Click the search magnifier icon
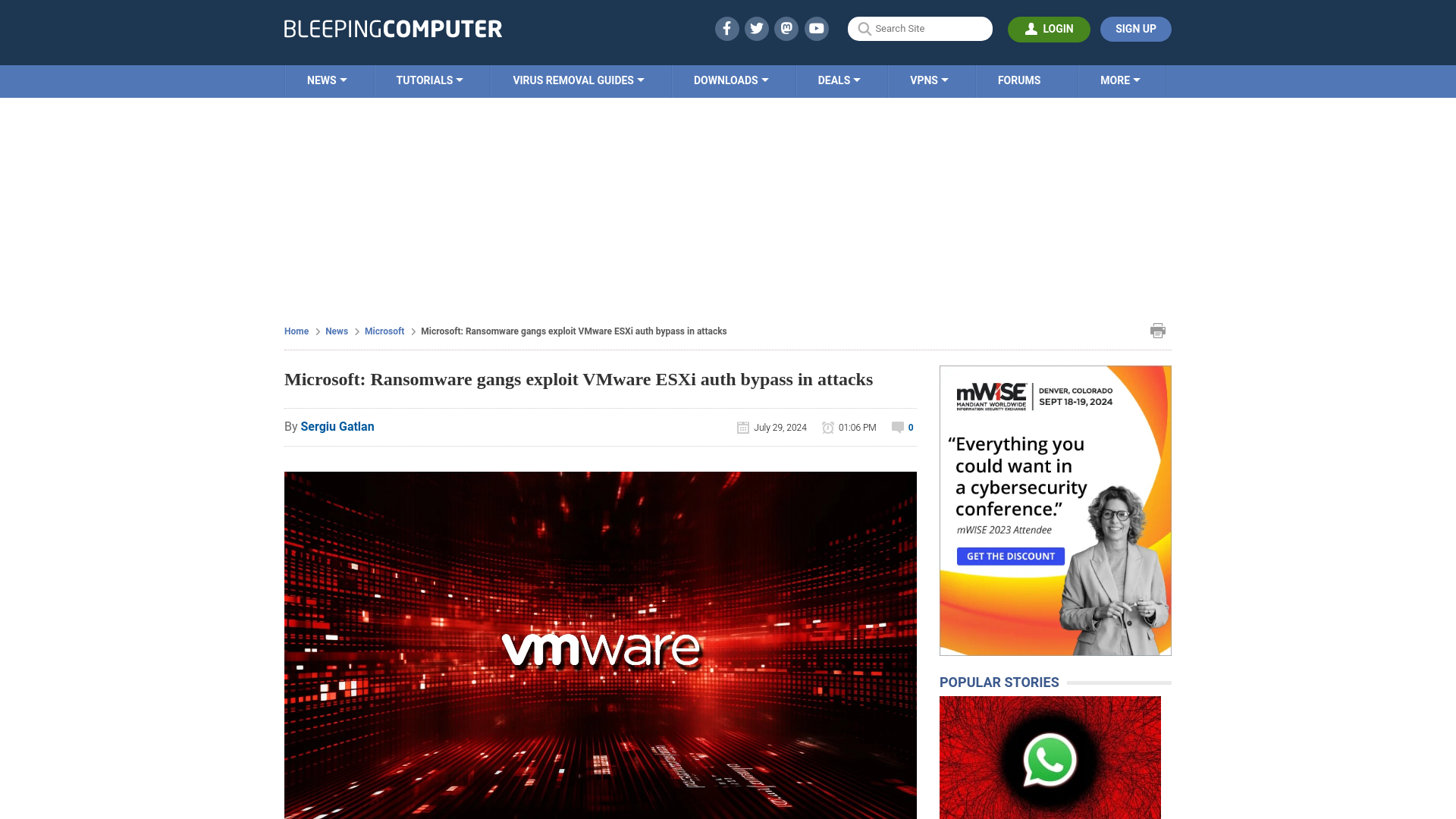The height and width of the screenshot is (819, 1456). (863, 29)
